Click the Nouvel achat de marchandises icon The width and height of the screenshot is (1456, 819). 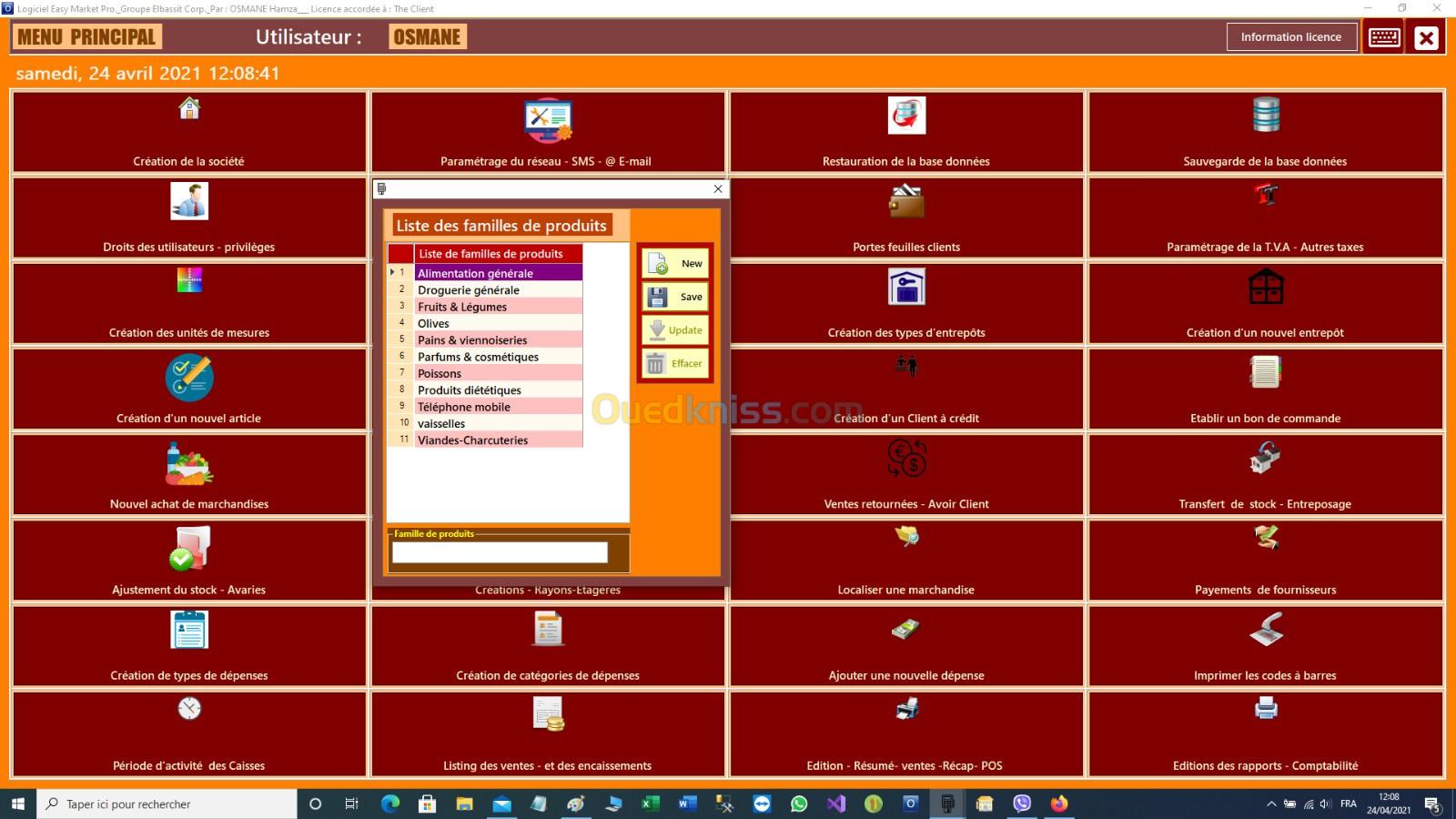[189, 464]
